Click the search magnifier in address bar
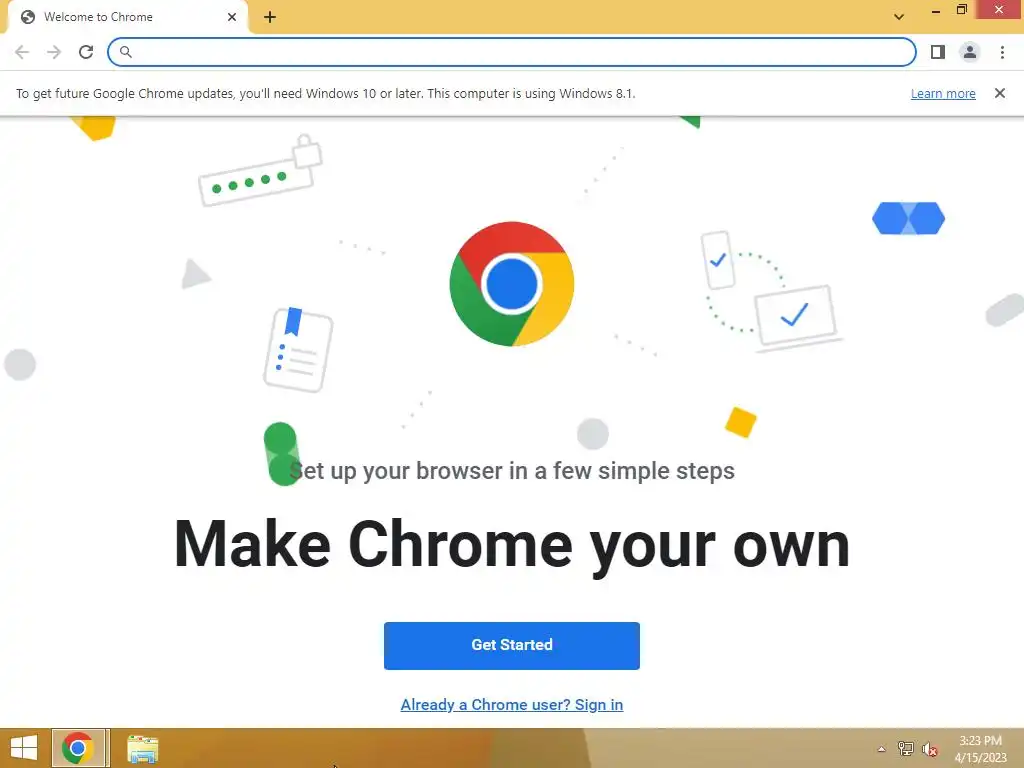Image resolution: width=1024 pixels, height=768 pixels. 126,52
